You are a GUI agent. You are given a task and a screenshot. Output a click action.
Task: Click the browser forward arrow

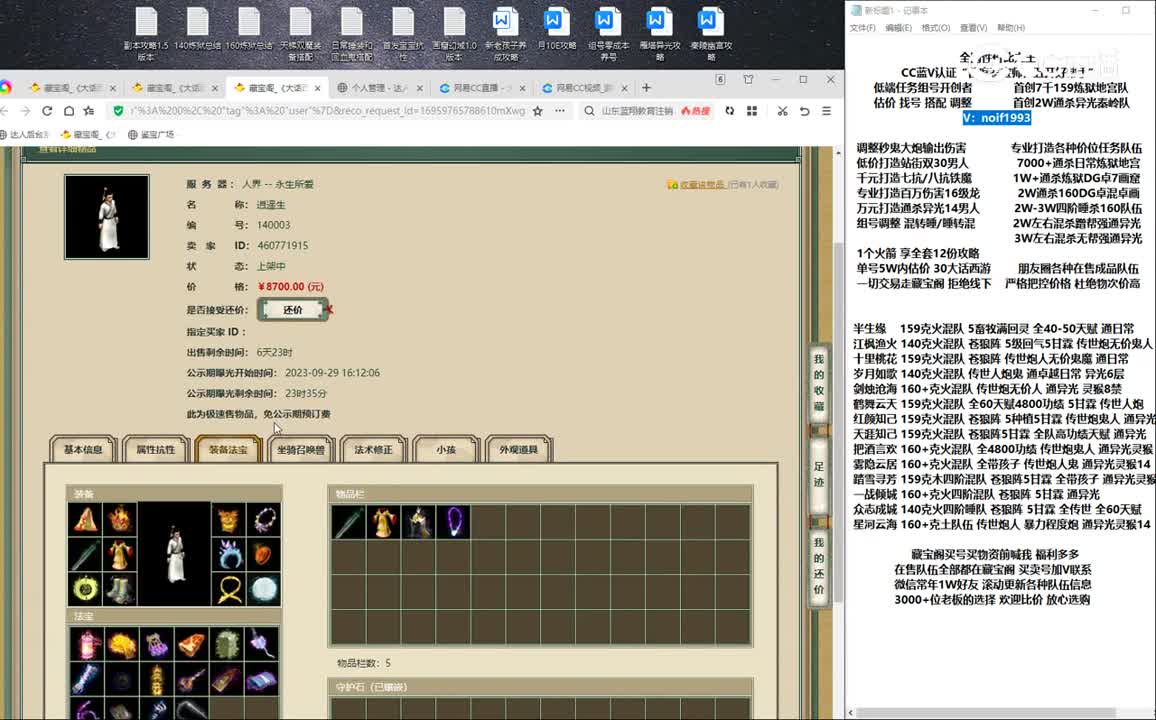point(25,111)
